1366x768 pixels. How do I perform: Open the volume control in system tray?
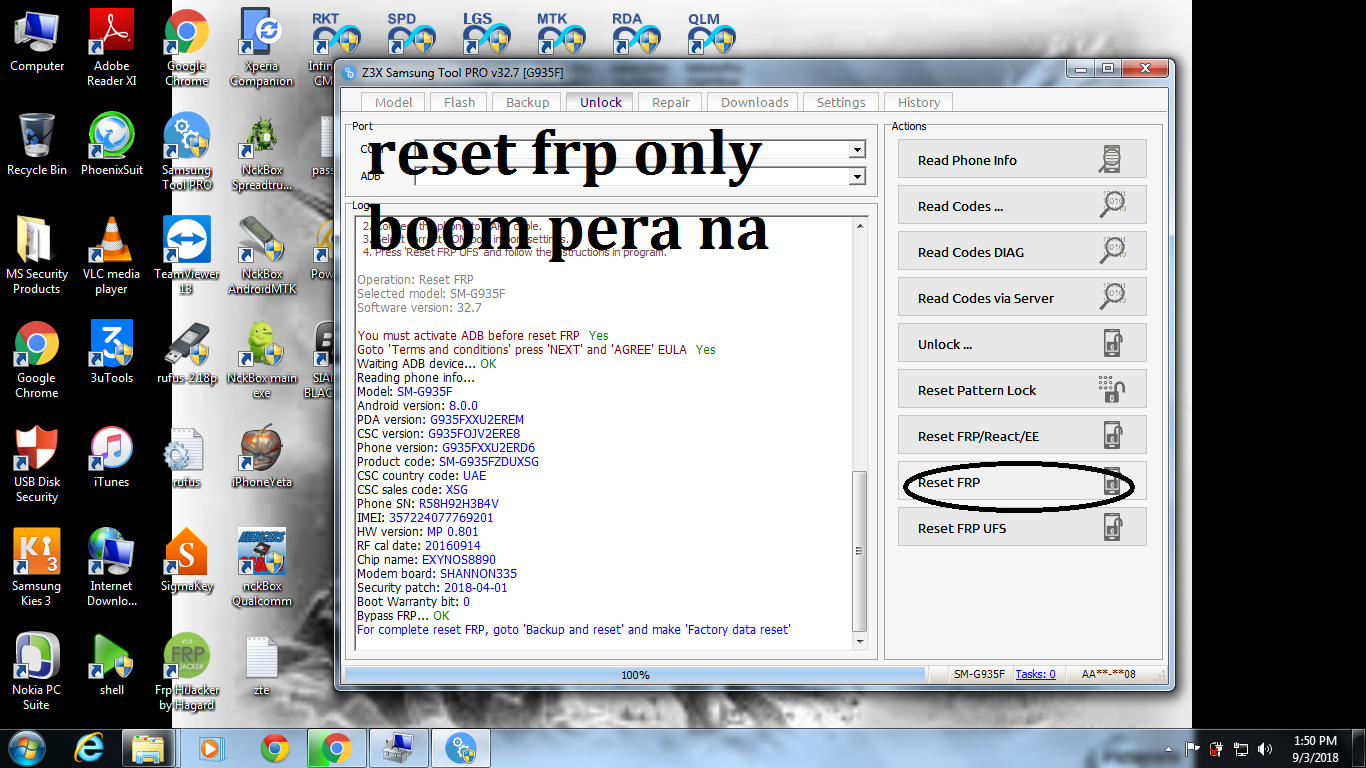click(x=1265, y=748)
